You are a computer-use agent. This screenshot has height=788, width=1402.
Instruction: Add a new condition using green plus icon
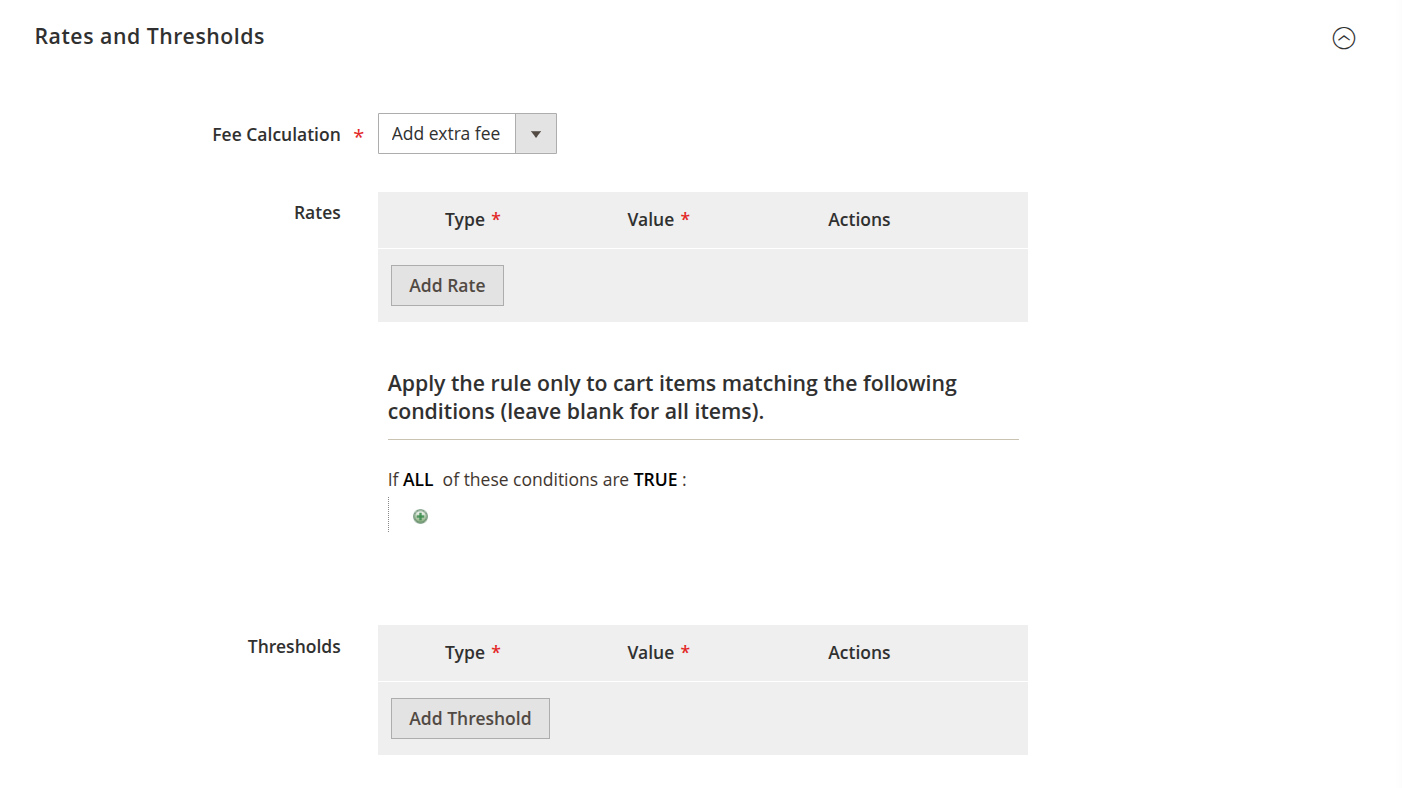coord(420,516)
